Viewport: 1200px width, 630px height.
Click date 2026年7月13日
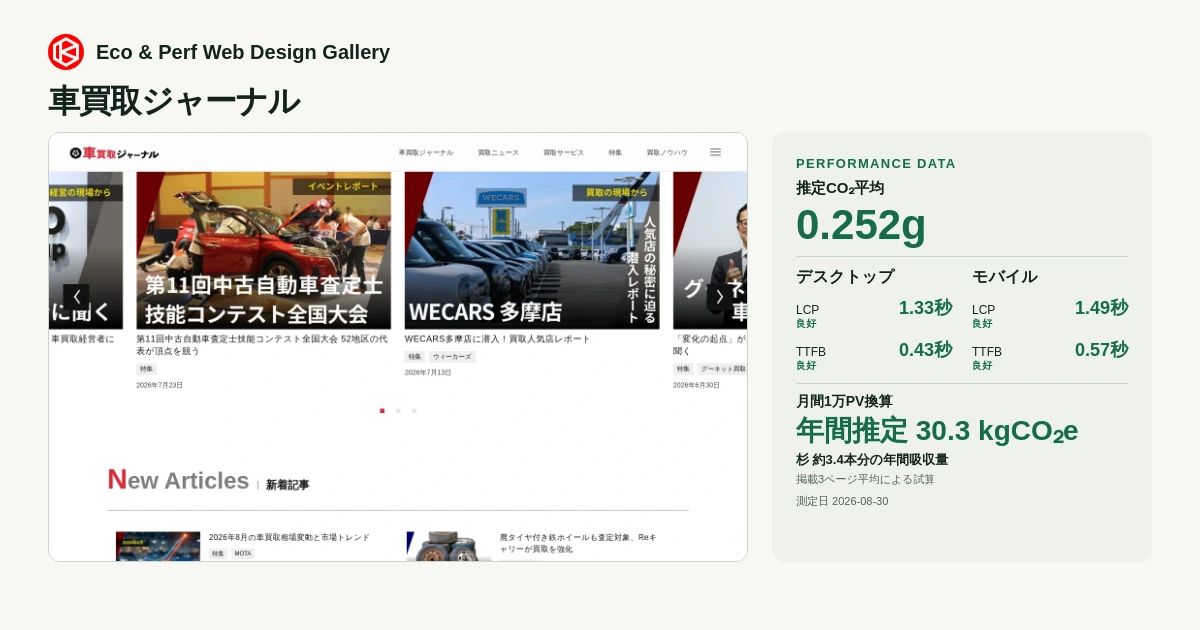point(428,372)
